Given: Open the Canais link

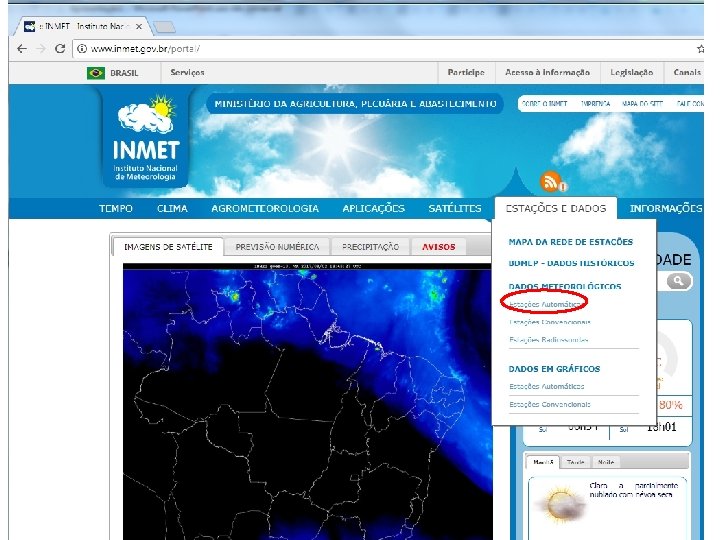Looking at the screenshot, I should tap(687, 73).
